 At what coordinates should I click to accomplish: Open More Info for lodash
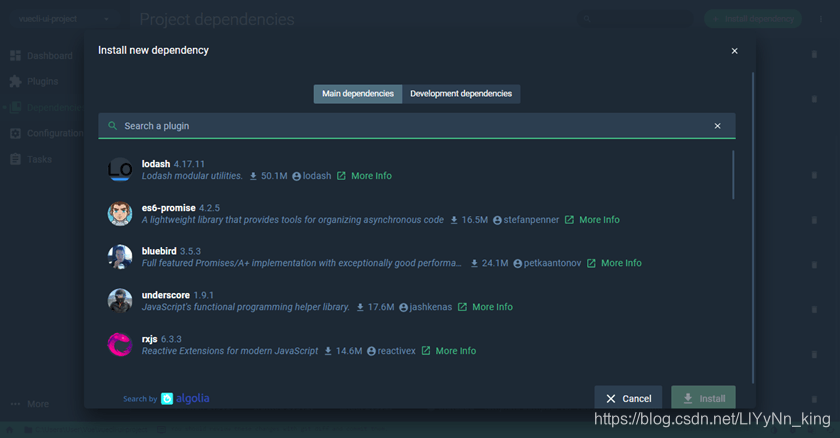coord(371,176)
